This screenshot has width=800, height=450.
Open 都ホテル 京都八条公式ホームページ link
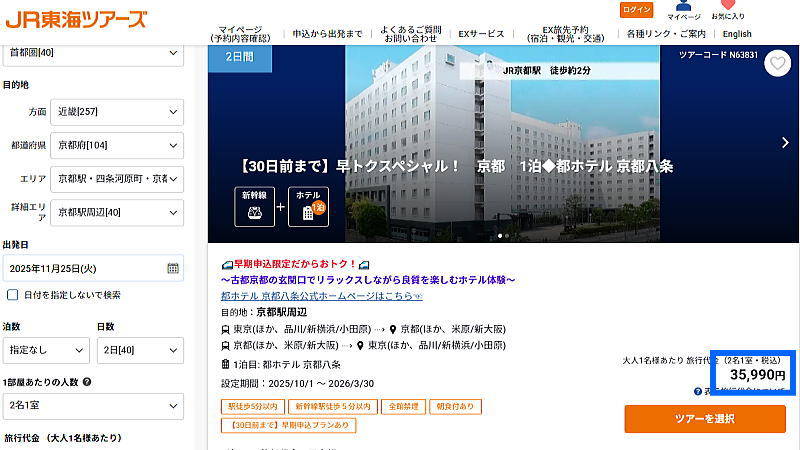coord(321,296)
